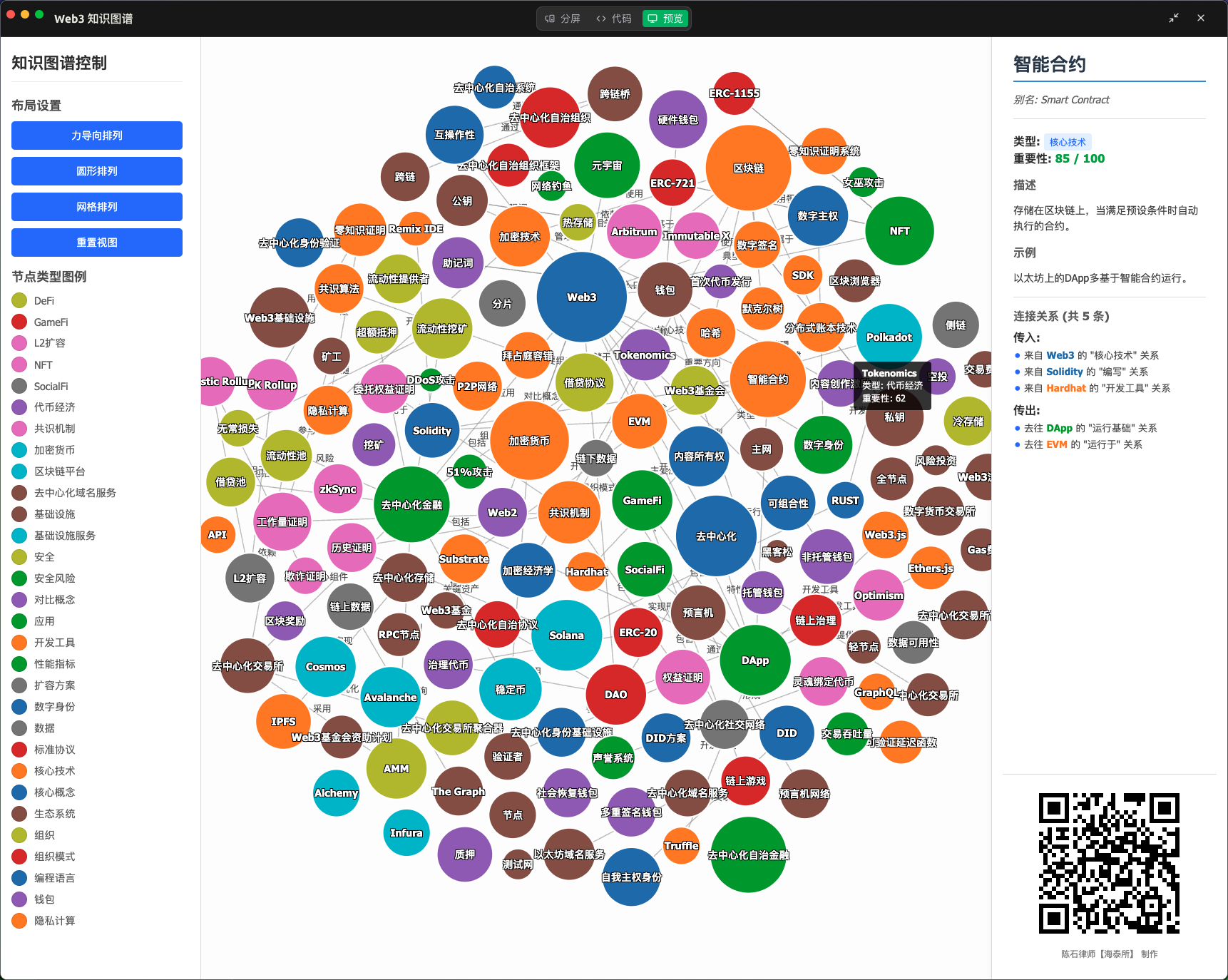Apply the 力导向排列 layout

click(97, 136)
